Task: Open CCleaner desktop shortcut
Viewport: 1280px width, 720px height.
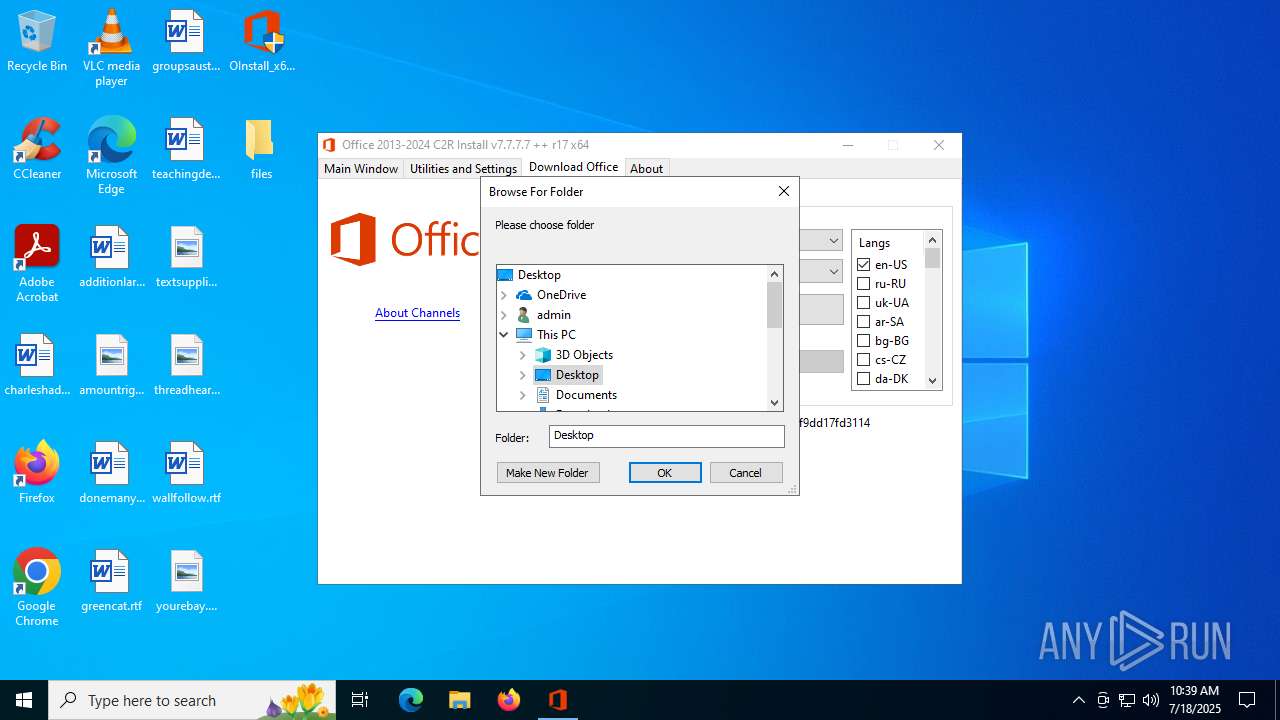Action: 37,149
